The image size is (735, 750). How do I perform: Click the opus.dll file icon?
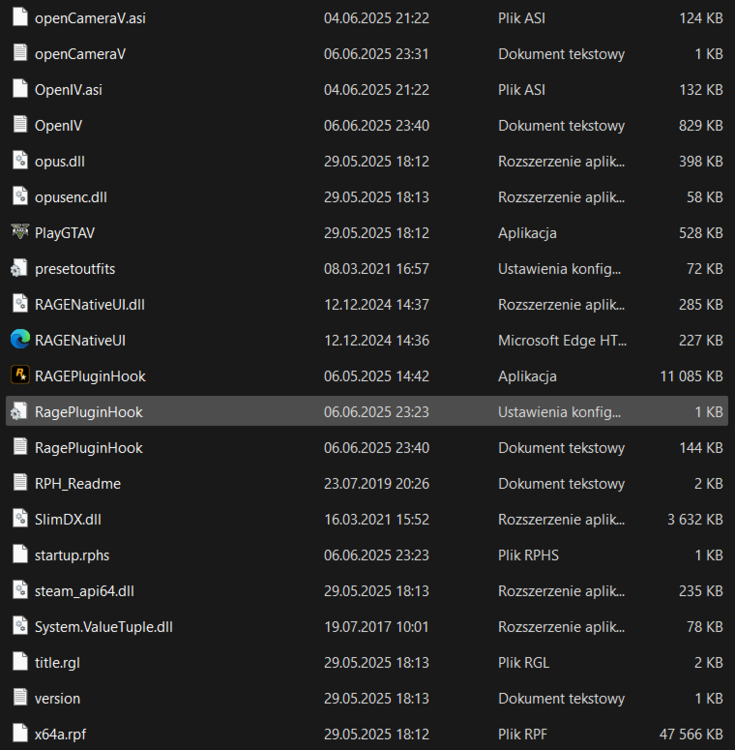[x=20, y=160]
